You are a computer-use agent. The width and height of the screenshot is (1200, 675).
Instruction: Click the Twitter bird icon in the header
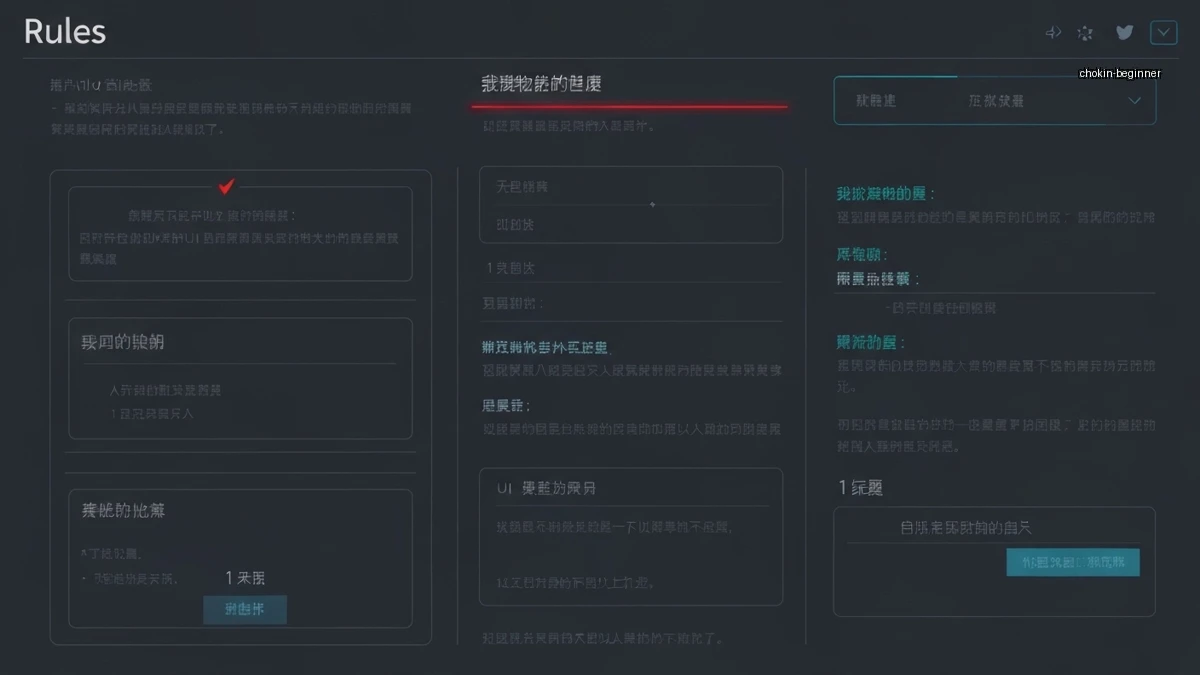[x=1124, y=32]
